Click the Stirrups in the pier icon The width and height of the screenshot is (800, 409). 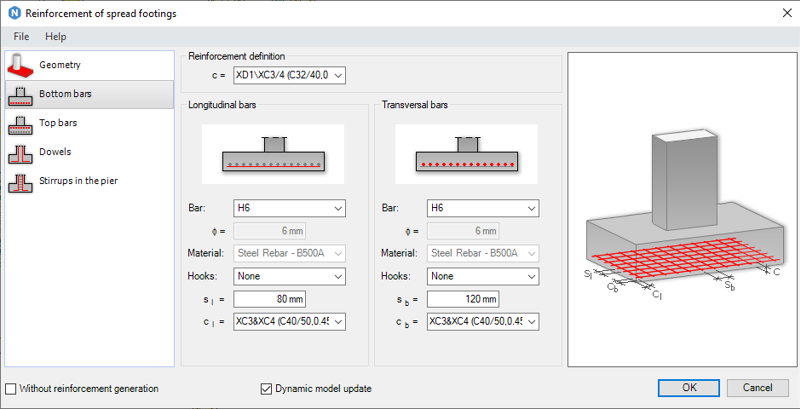tap(20, 182)
